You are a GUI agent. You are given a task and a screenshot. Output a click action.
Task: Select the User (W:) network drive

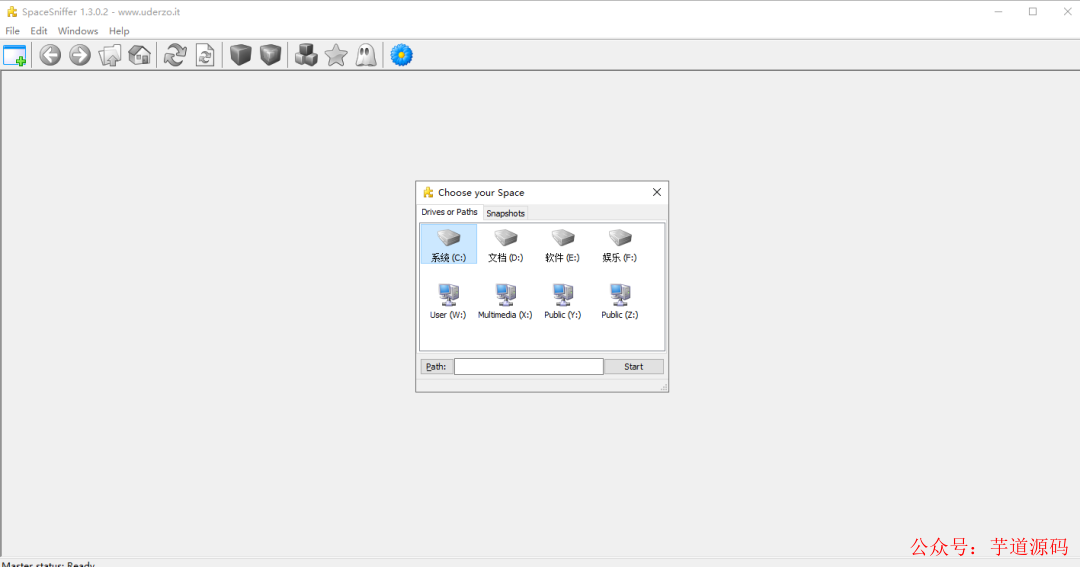point(448,302)
